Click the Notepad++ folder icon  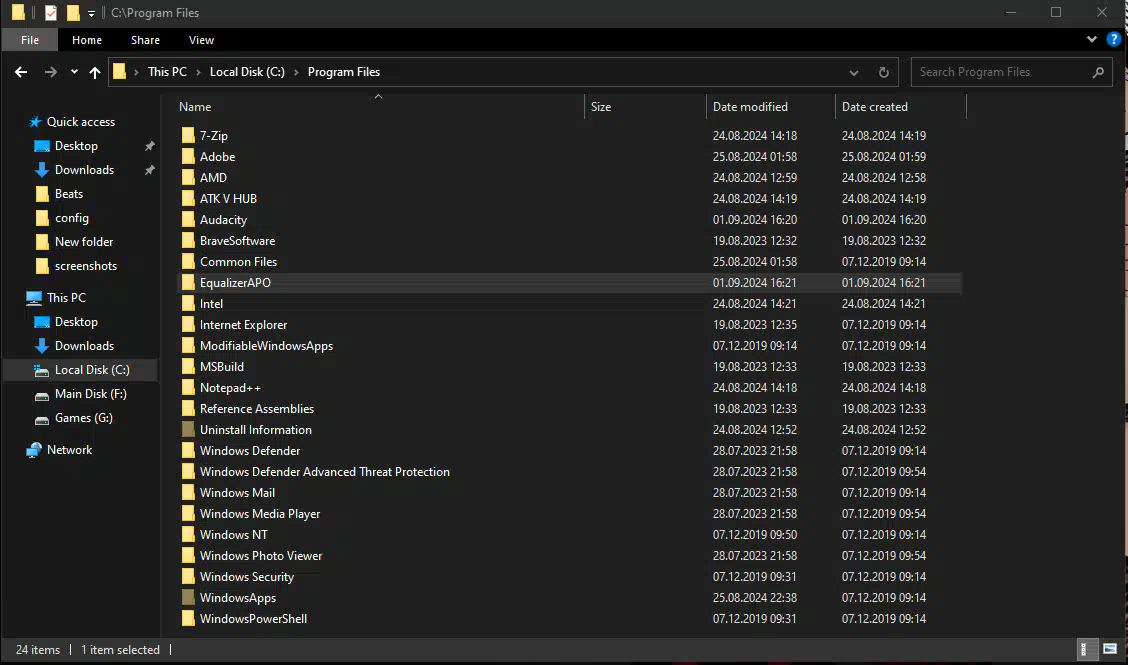click(188, 387)
